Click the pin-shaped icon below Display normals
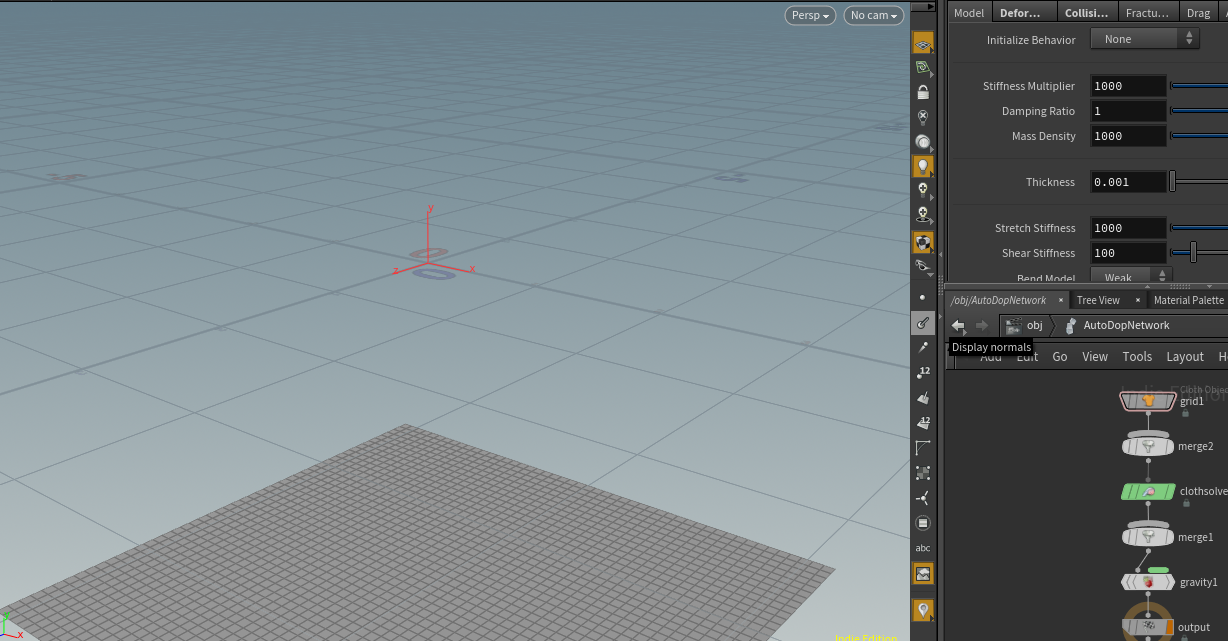The image size is (1228, 641). click(x=923, y=347)
